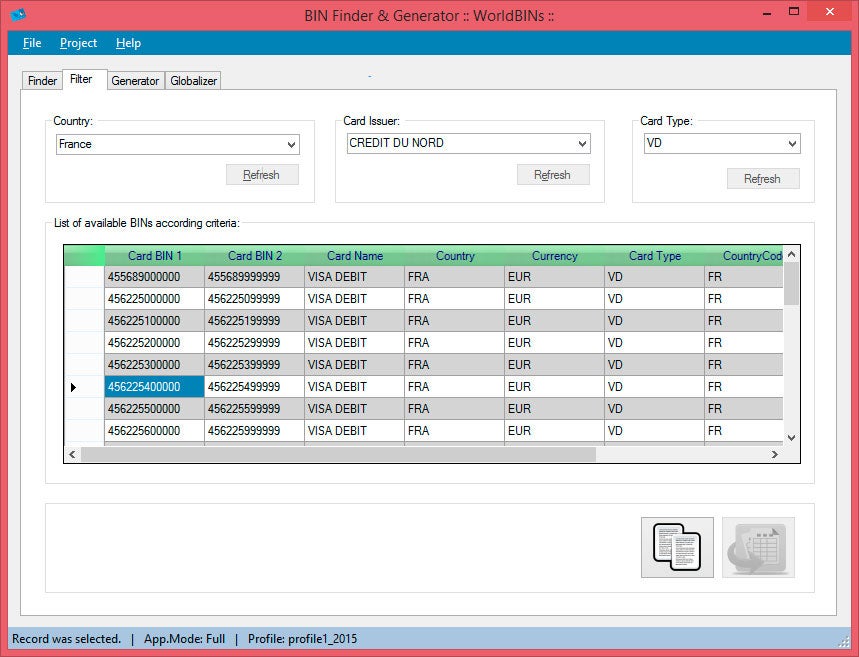859x657 pixels.
Task: Sort by the Card BIN 1 column header
Action: point(155,256)
